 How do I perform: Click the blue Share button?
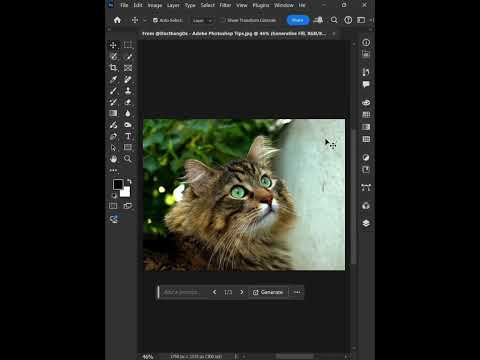[x=298, y=20]
